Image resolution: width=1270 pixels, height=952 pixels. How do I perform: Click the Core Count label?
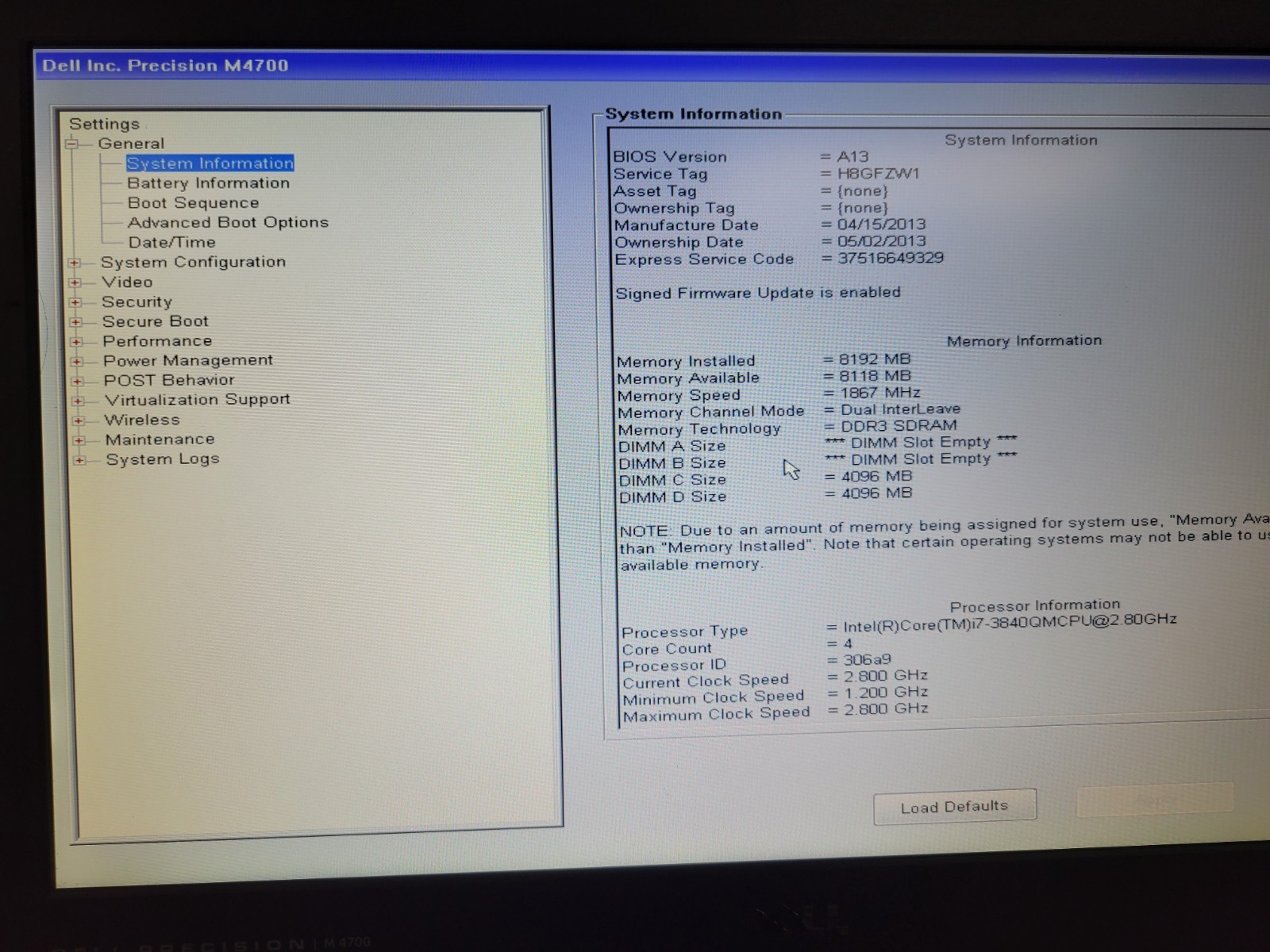click(667, 649)
